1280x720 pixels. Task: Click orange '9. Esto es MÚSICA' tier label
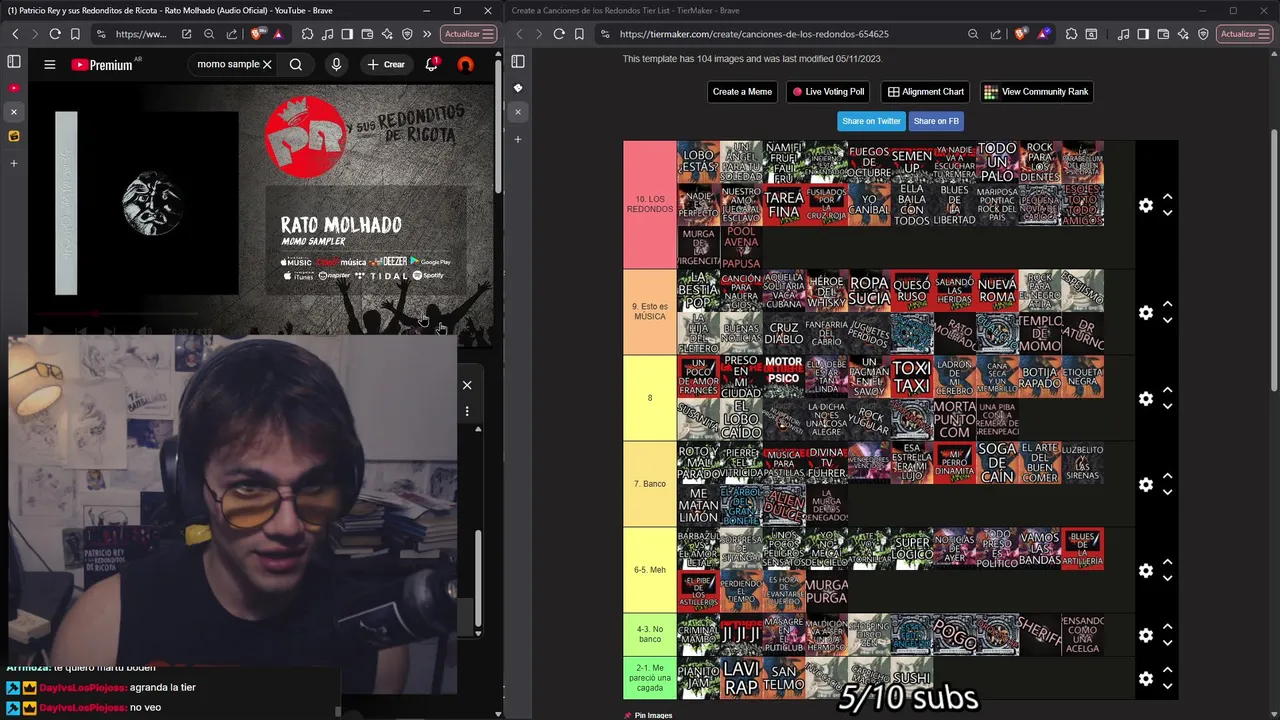650,312
